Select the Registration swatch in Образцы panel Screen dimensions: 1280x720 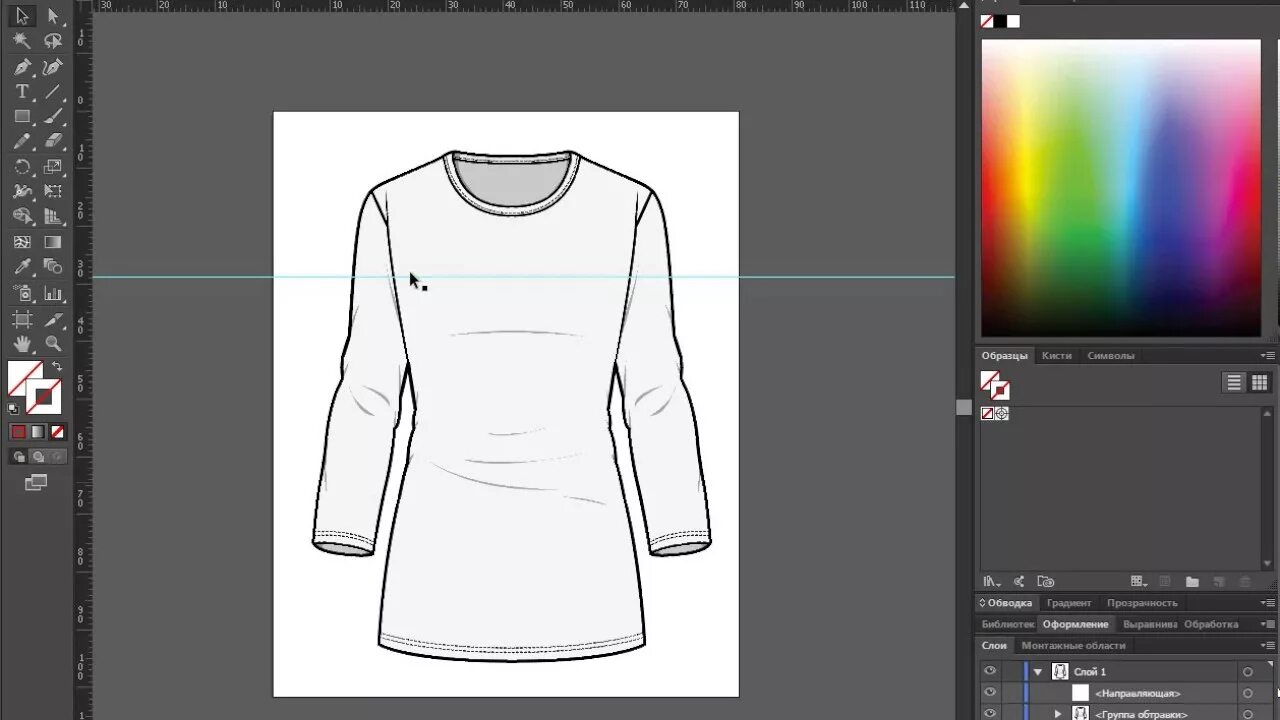click(1001, 413)
